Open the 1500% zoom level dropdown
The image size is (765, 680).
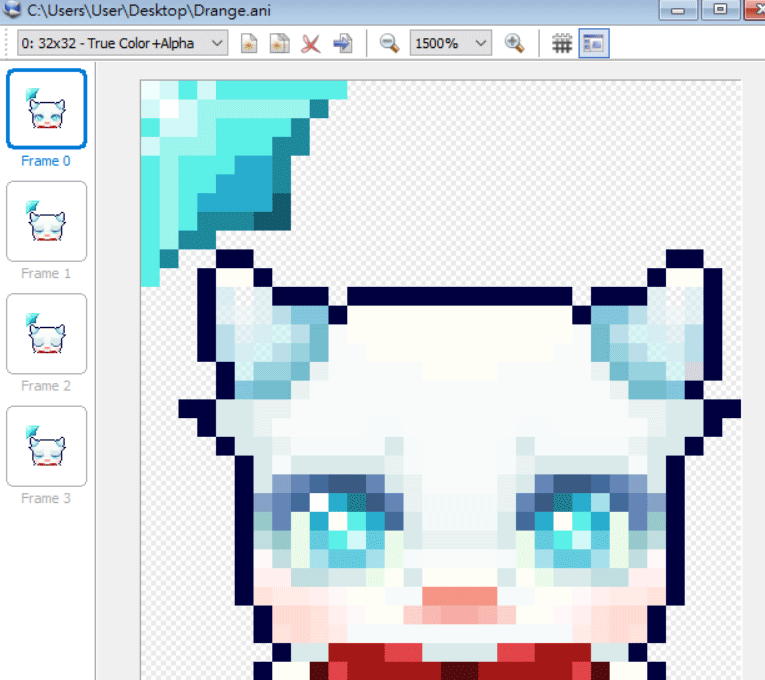click(450, 43)
